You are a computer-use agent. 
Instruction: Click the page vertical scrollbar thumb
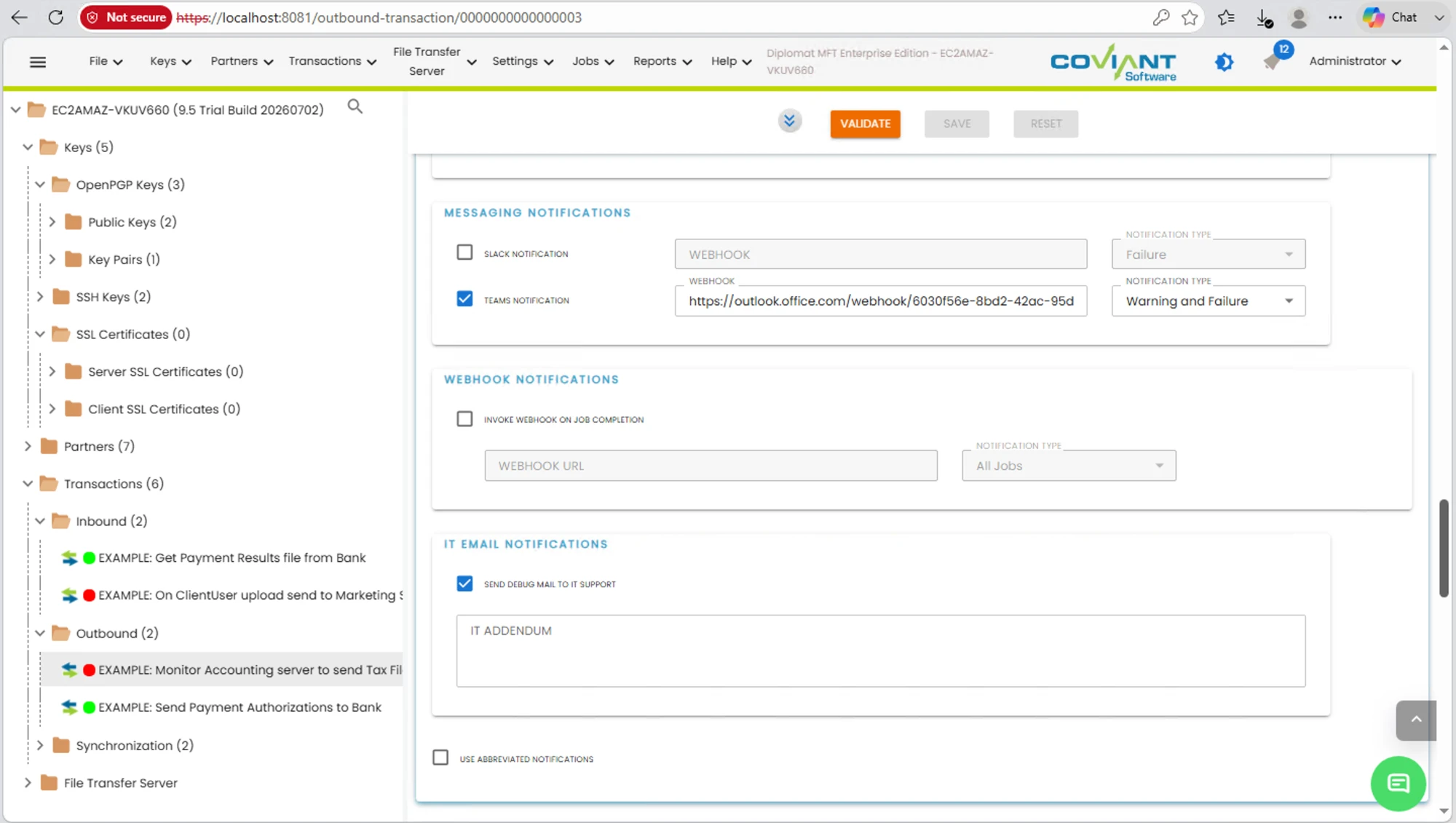1444,549
